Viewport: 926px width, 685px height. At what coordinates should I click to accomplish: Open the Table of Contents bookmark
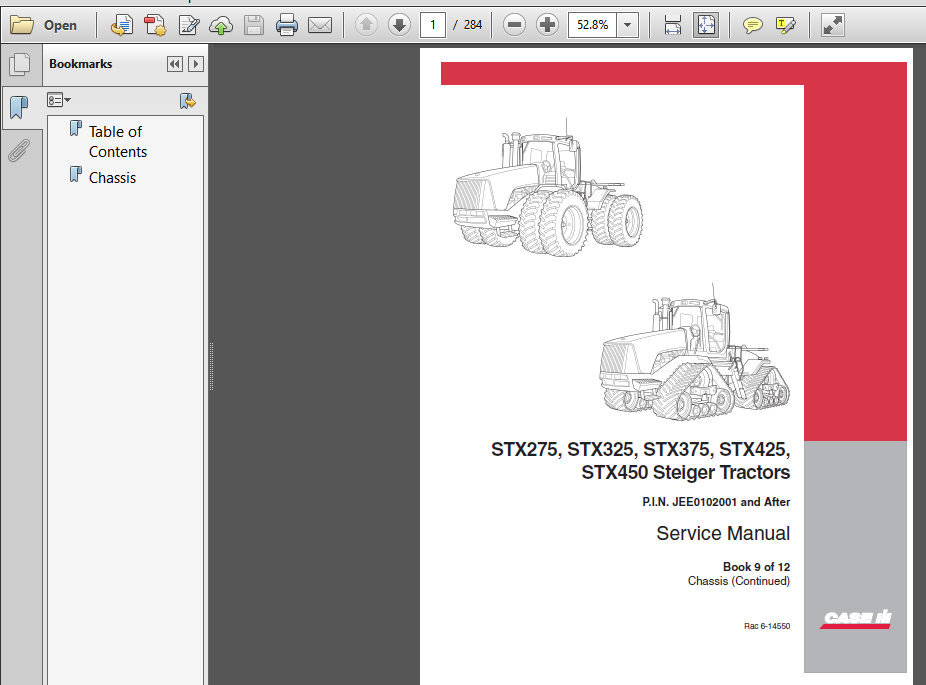tap(117, 142)
